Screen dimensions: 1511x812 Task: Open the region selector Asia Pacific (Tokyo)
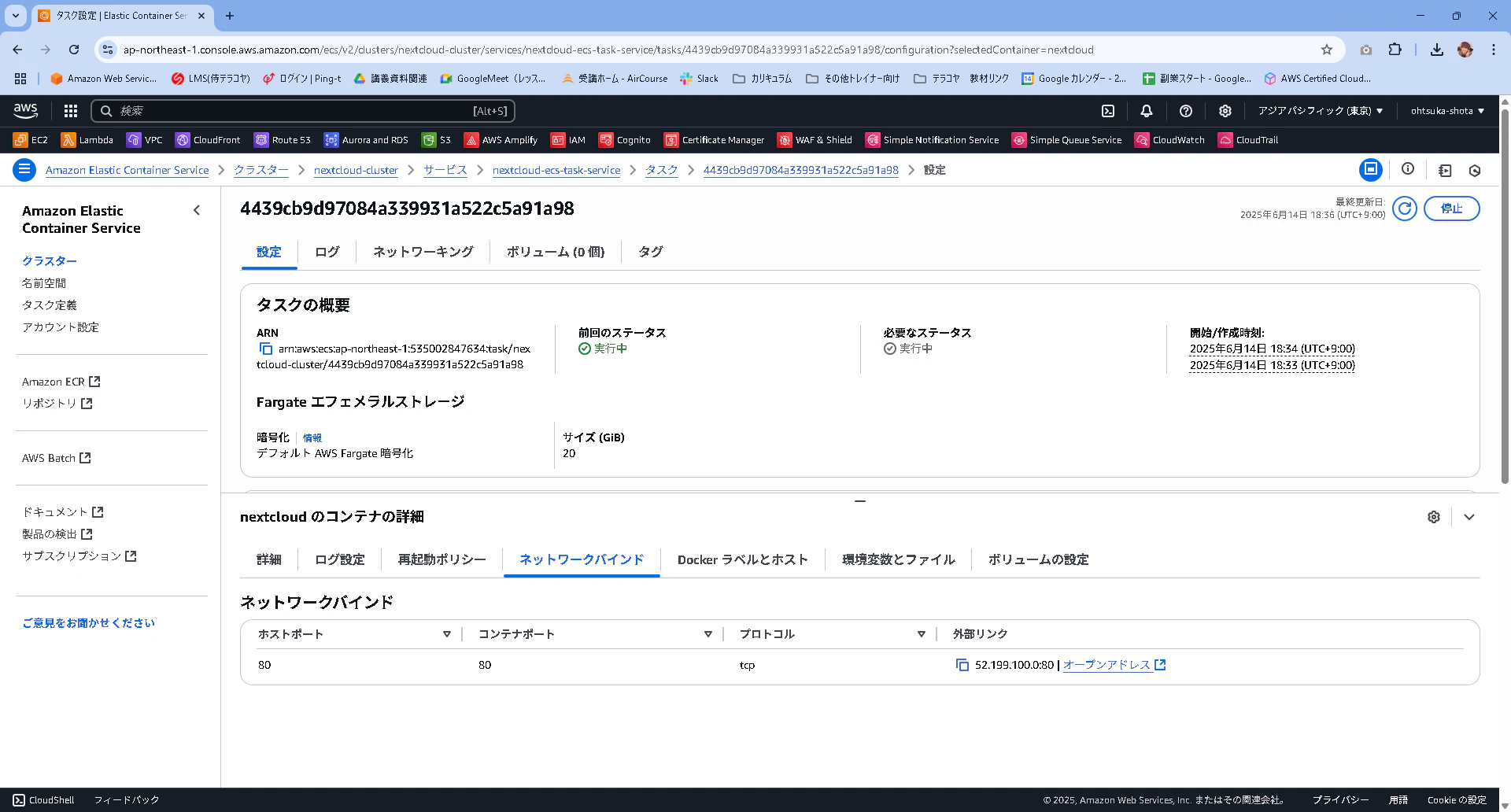(1321, 111)
